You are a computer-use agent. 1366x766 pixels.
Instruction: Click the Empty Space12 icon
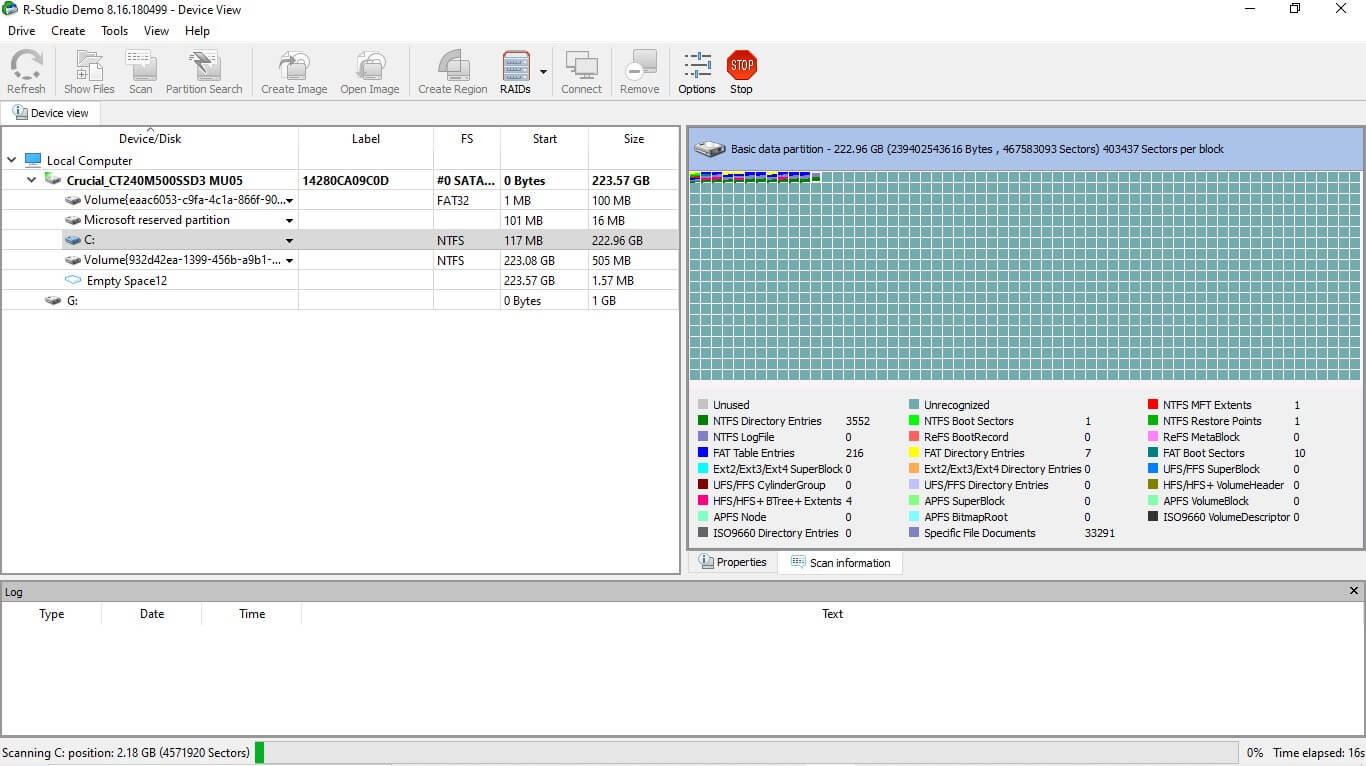coord(73,280)
